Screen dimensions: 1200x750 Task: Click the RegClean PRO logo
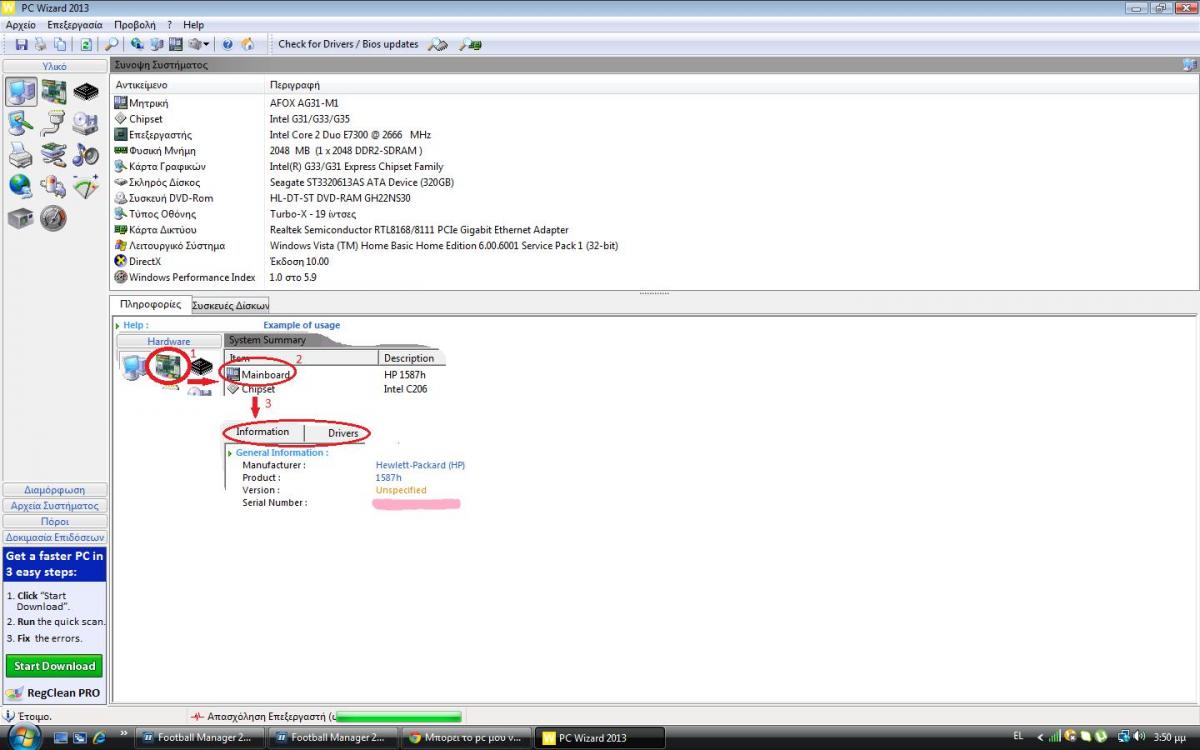point(55,693)
